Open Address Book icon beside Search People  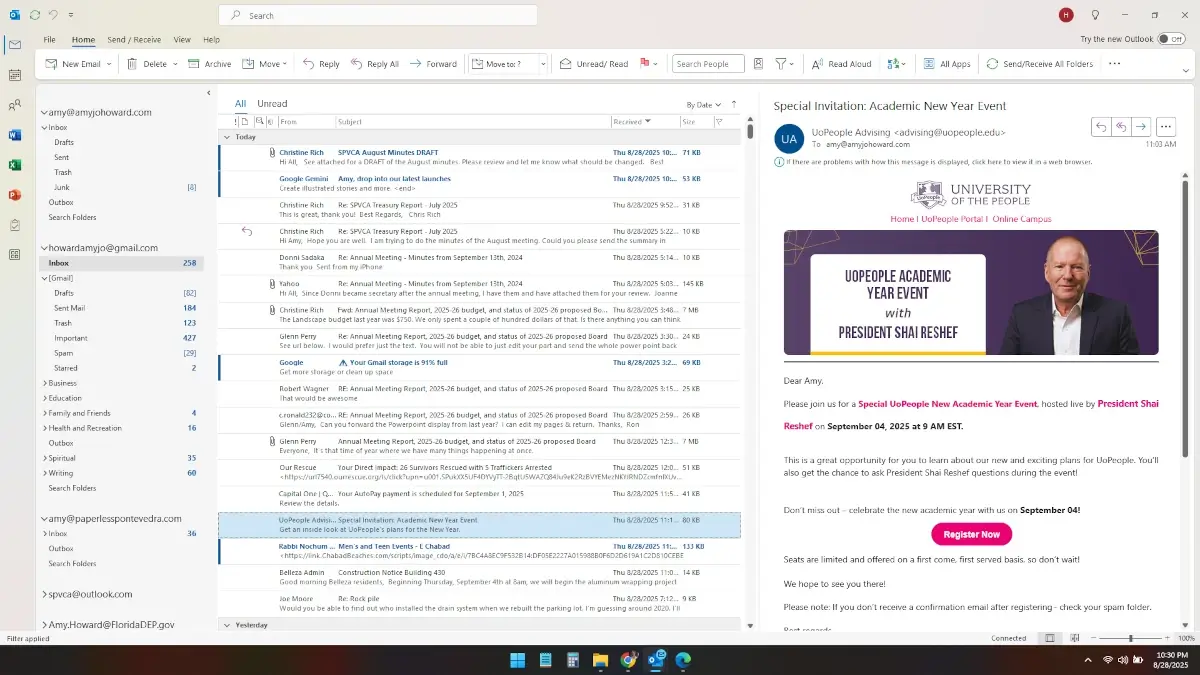[758, 64]
